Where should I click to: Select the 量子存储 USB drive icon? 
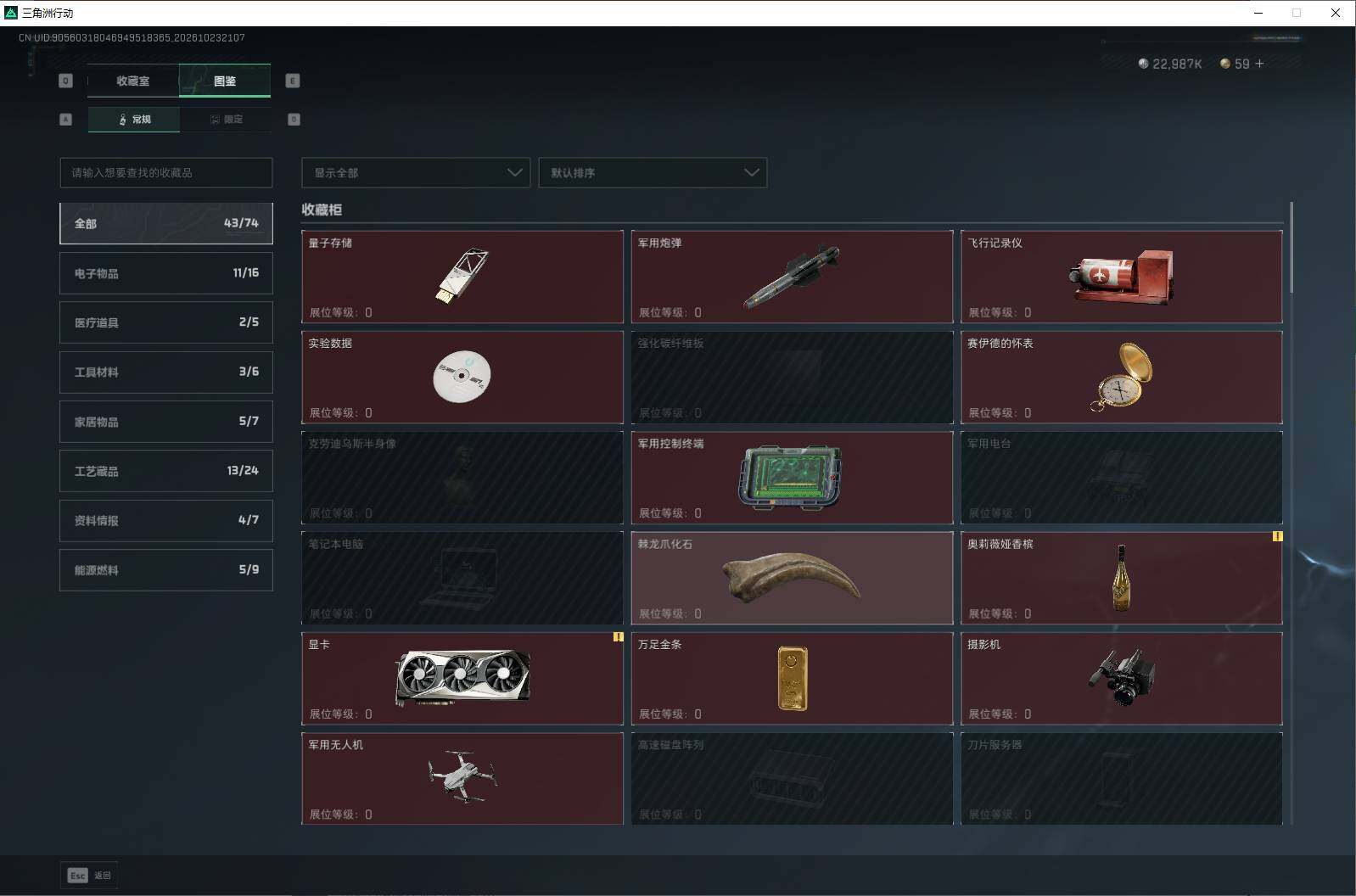tap(462, 277)
